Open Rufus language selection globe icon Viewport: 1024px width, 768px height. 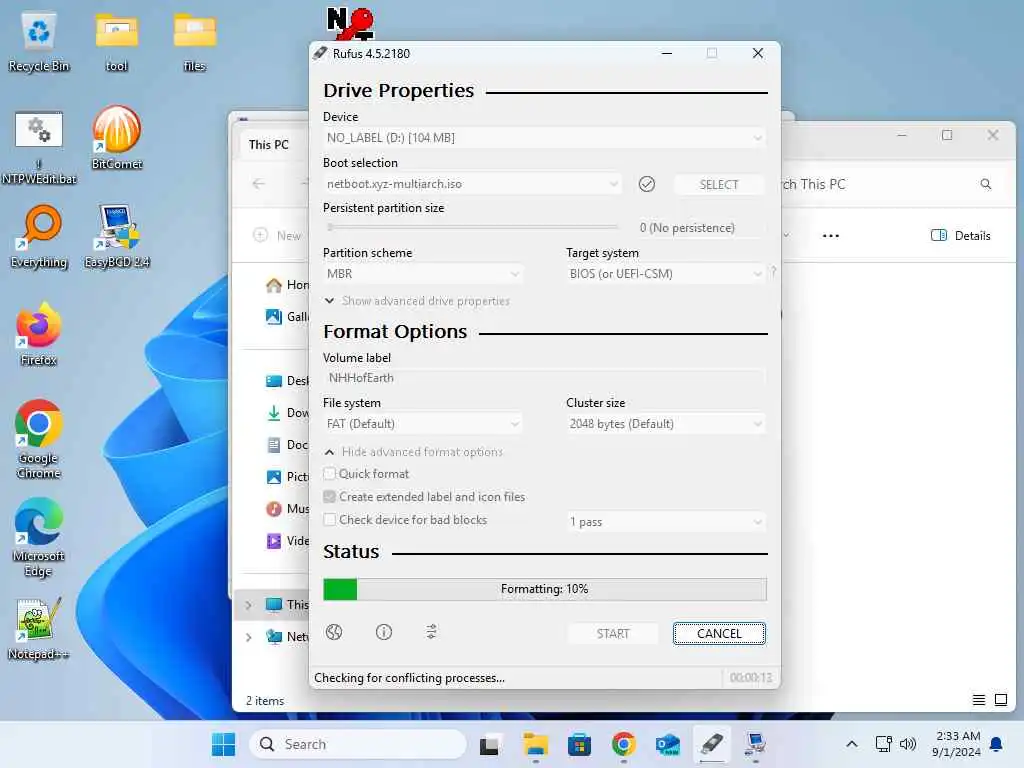[334, 632]
